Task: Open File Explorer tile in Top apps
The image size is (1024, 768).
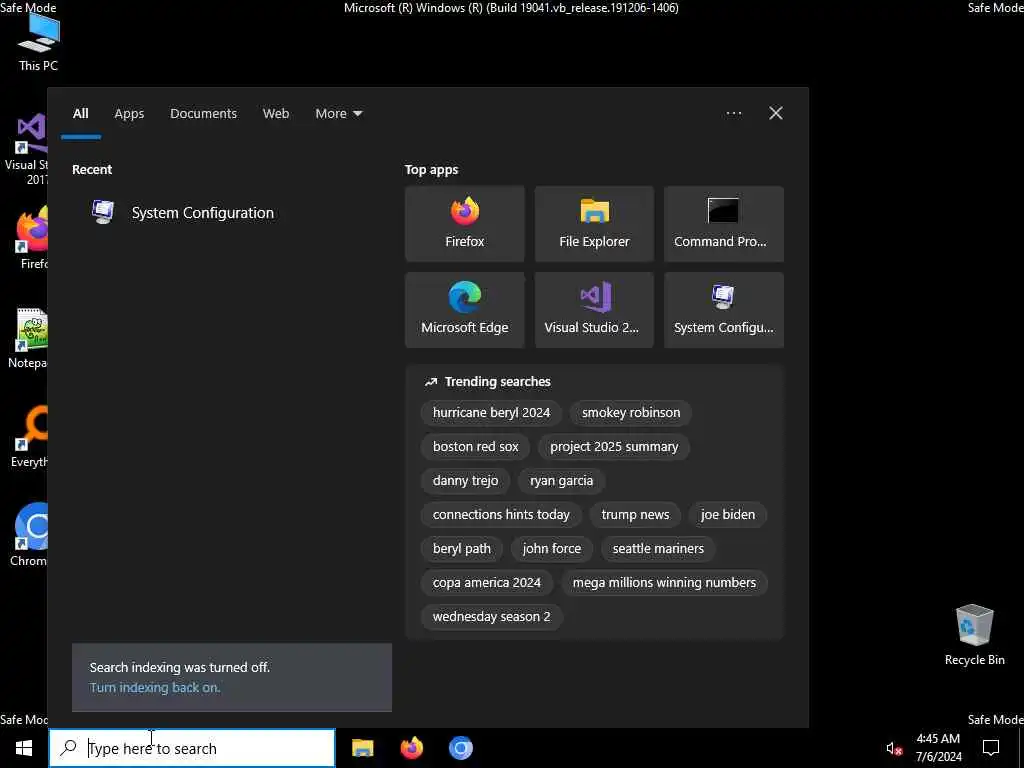Action: [594, 223]
